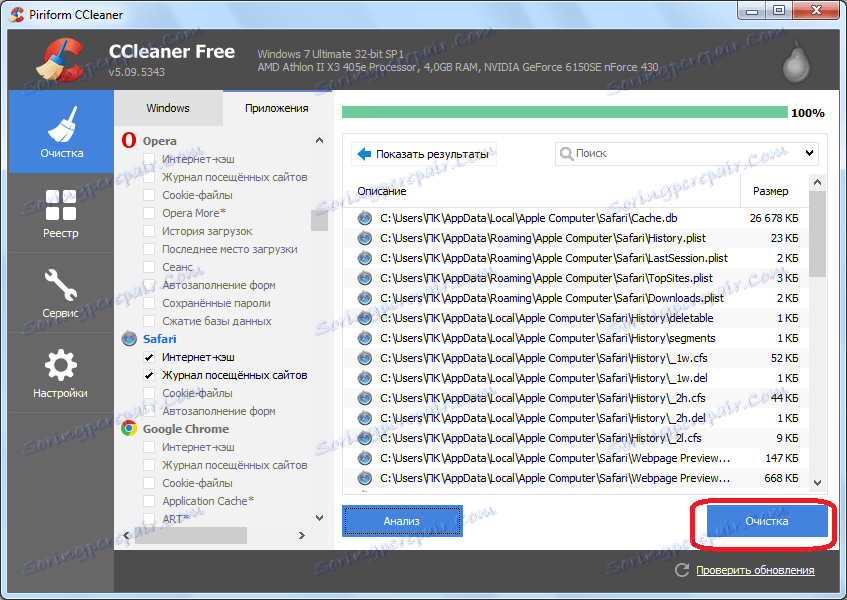Click results list scroll down arrow

[817, 483]
